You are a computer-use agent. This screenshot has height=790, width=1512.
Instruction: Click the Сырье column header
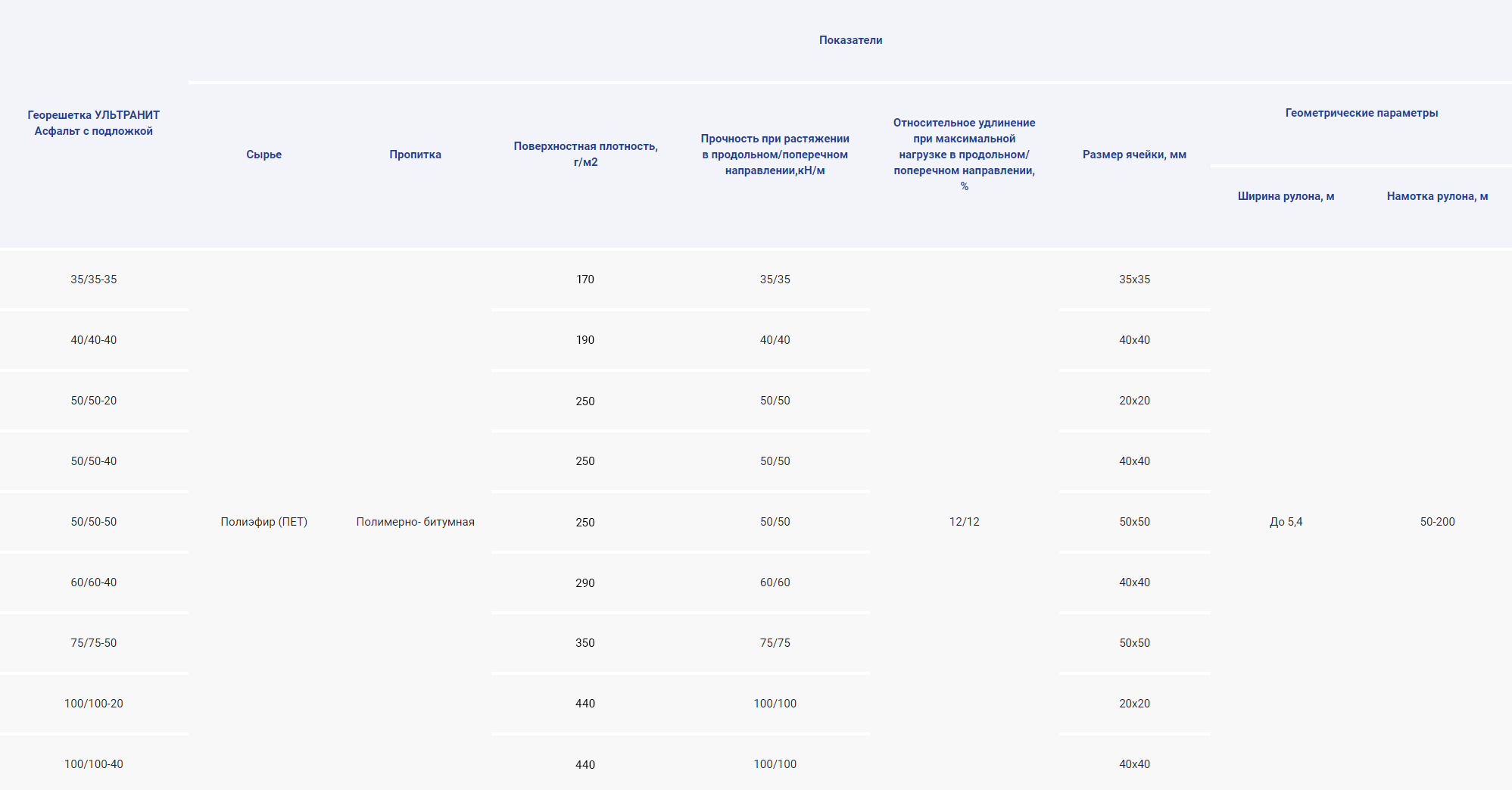point(263,155)
